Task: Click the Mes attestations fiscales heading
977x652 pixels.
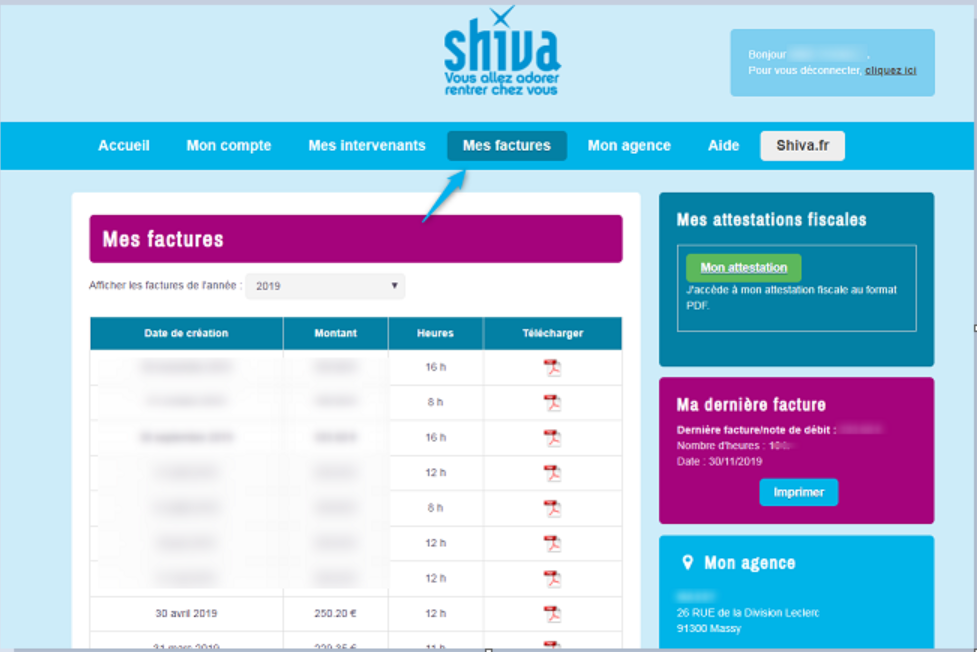Action: pos(771,220)
